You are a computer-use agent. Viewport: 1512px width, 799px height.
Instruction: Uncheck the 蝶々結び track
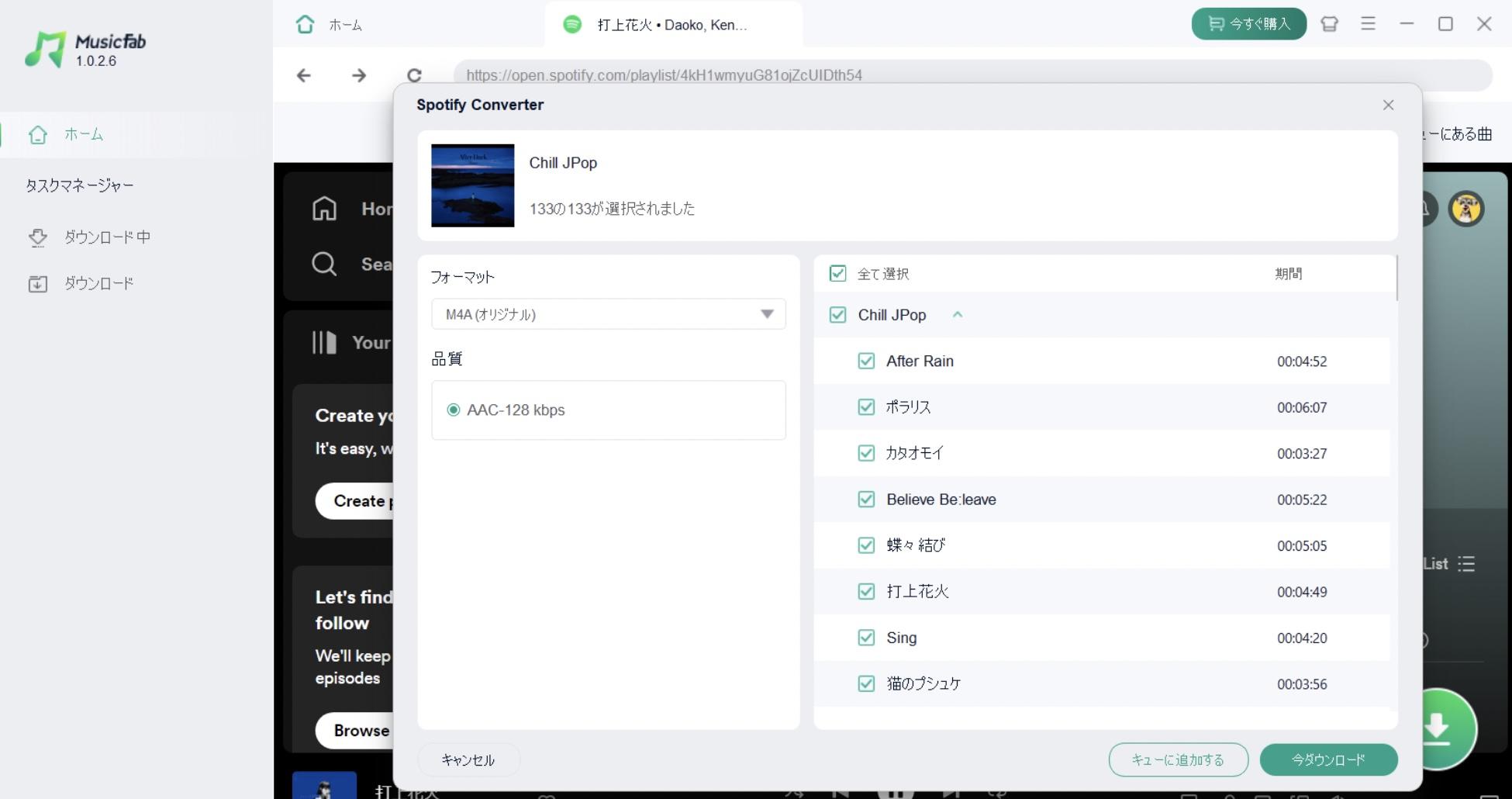pos(866,545)
